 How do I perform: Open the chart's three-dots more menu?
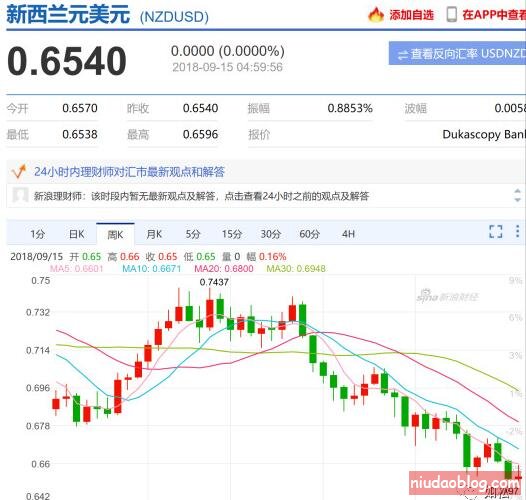(x=517, y=231)
